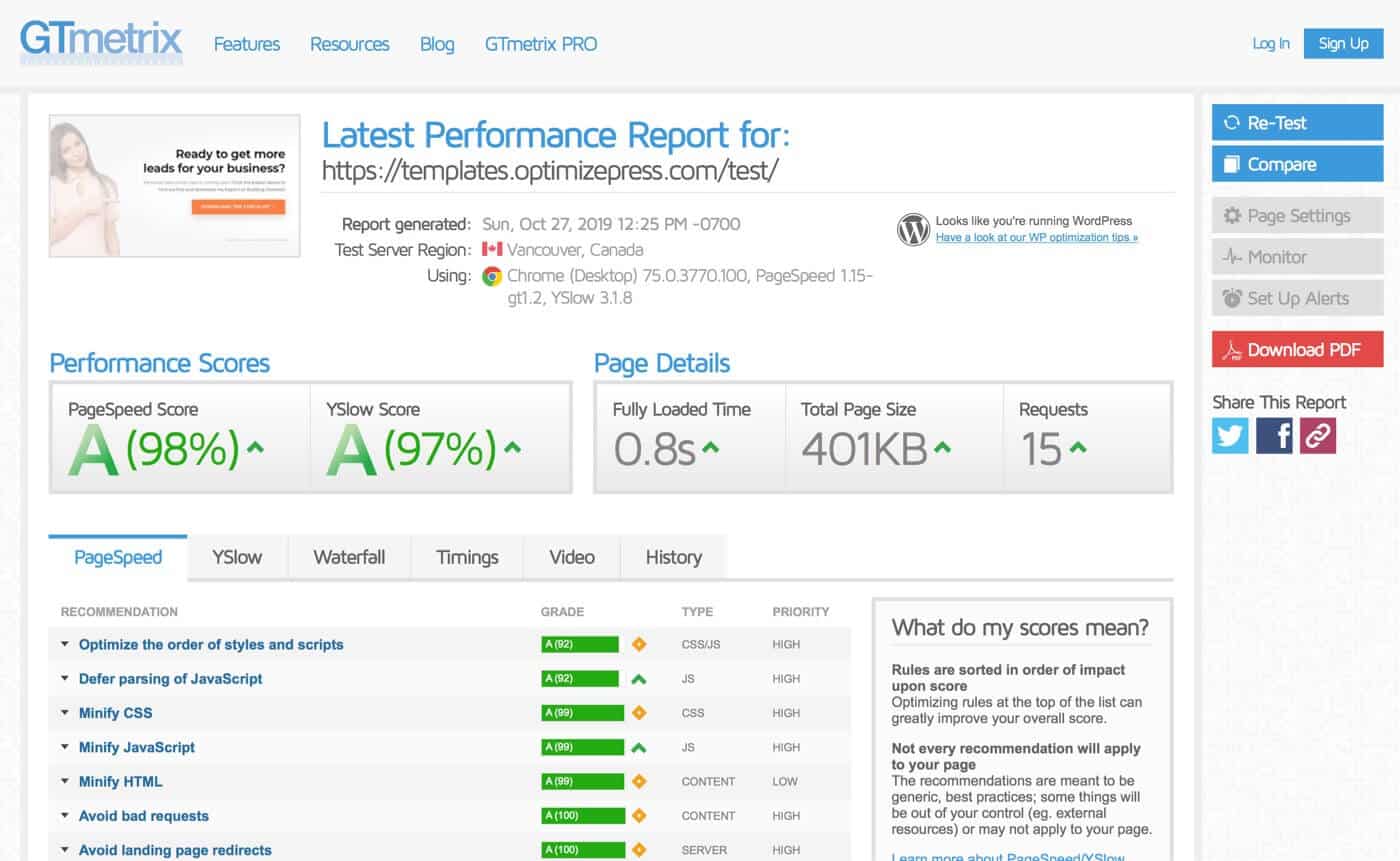Copy report link via chain icon
1400x861 pixels.
[1318, 436]
